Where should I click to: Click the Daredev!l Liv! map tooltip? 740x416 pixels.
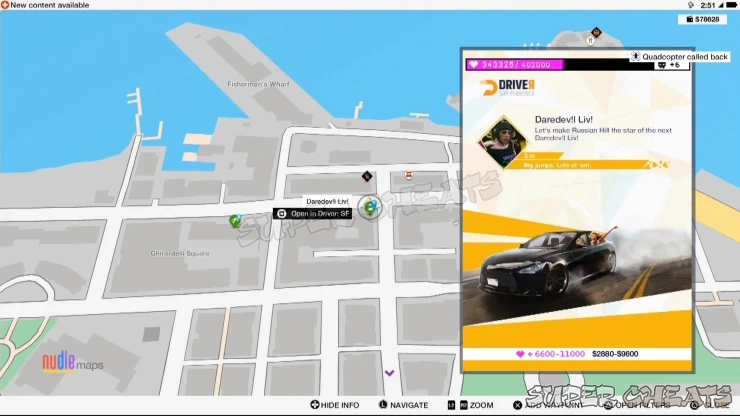[327, 202]
